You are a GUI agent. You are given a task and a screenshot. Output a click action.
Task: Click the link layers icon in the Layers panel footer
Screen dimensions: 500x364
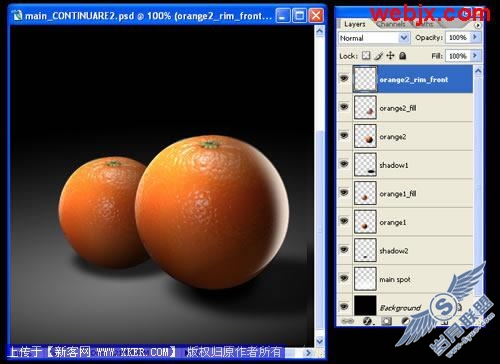point(348,321)
